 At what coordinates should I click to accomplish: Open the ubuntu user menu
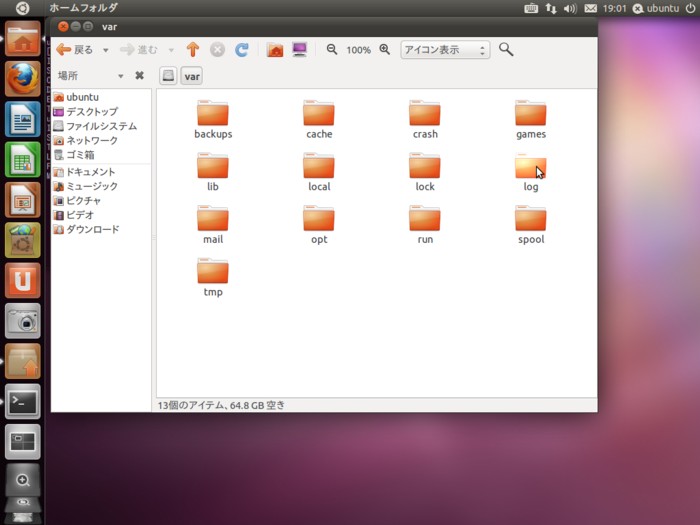tap(656, 8)
